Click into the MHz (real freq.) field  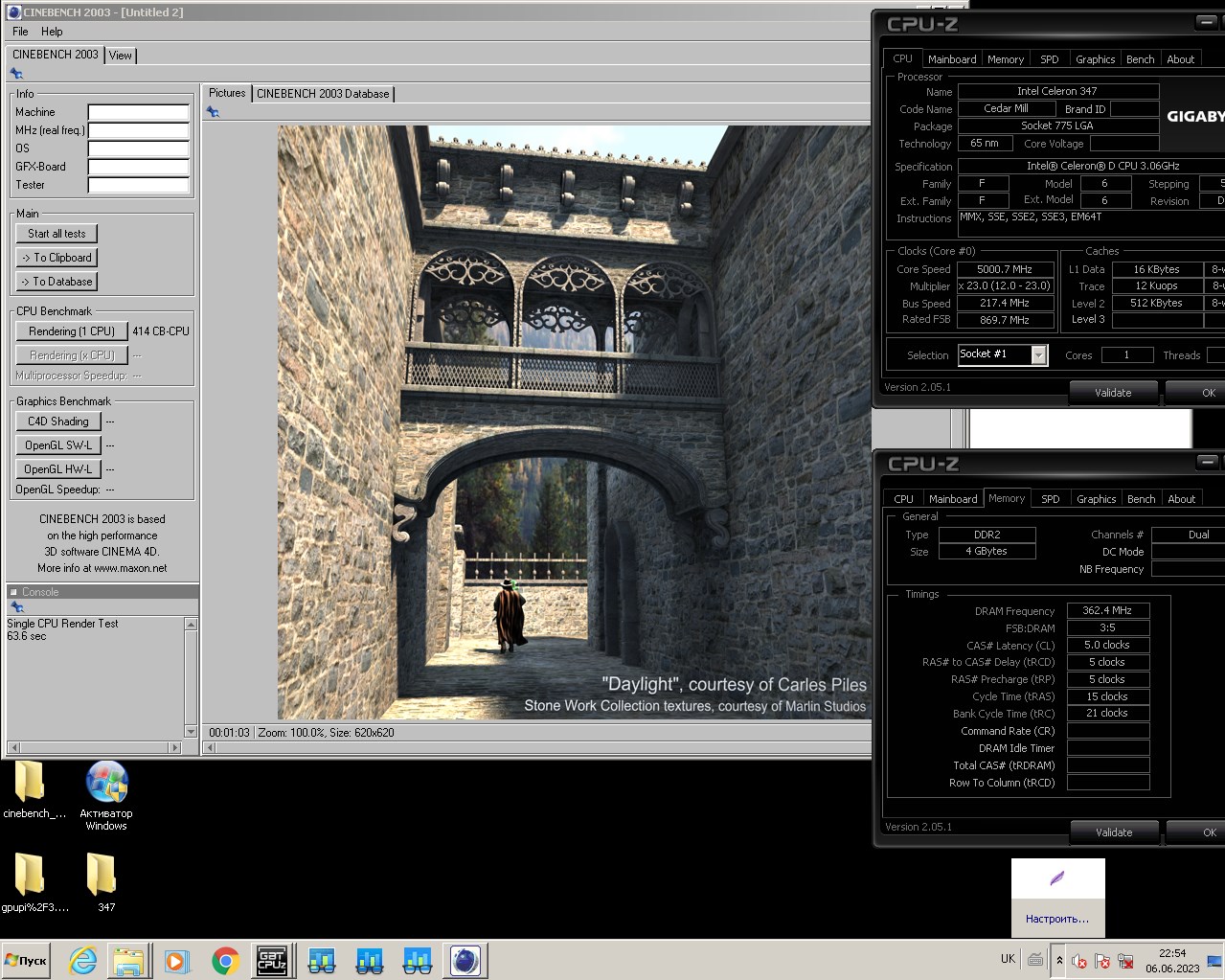point(139,130)
